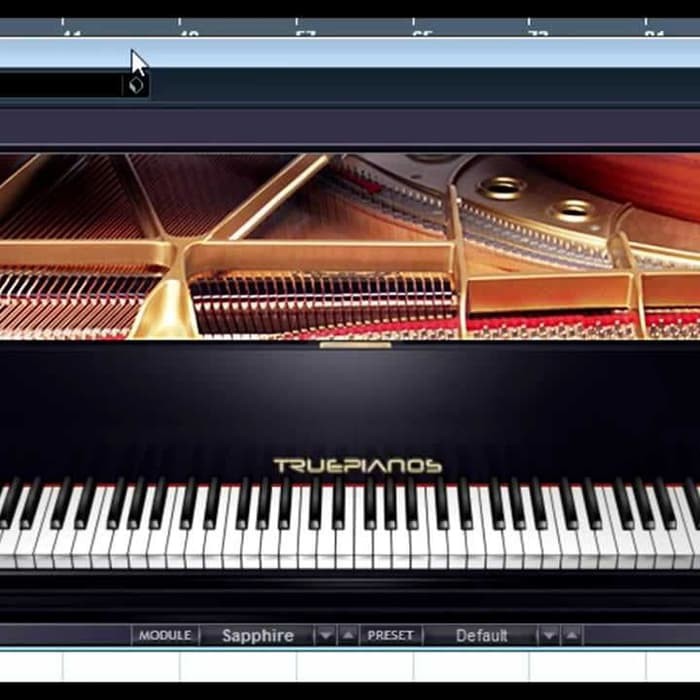Viewport: 700px width, 700px height.
Task: Click the black preset name field at top
Action: pyautogui.click(x=58, y=86)
